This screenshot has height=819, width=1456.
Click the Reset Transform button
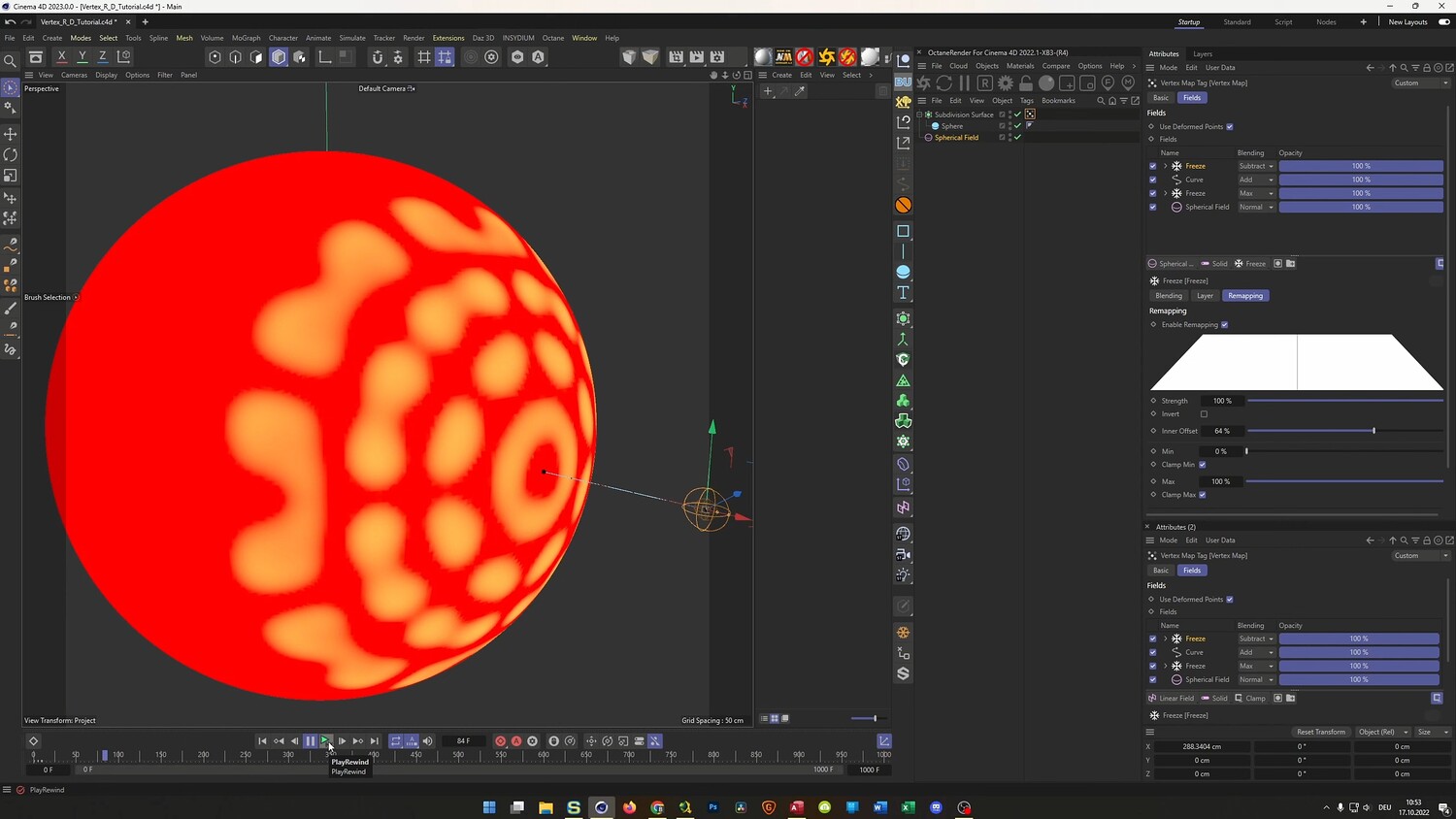1321,732
